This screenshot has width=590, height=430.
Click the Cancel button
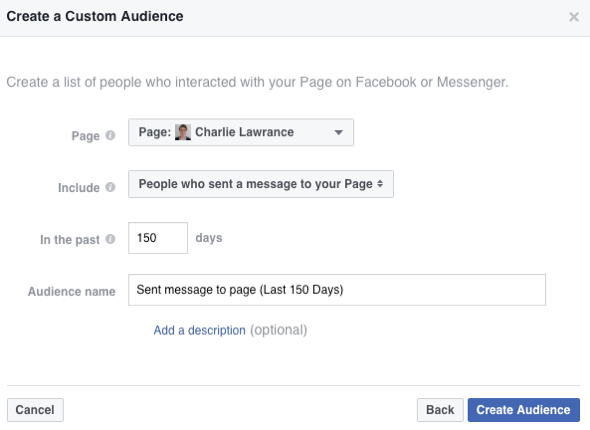point(35,410)
